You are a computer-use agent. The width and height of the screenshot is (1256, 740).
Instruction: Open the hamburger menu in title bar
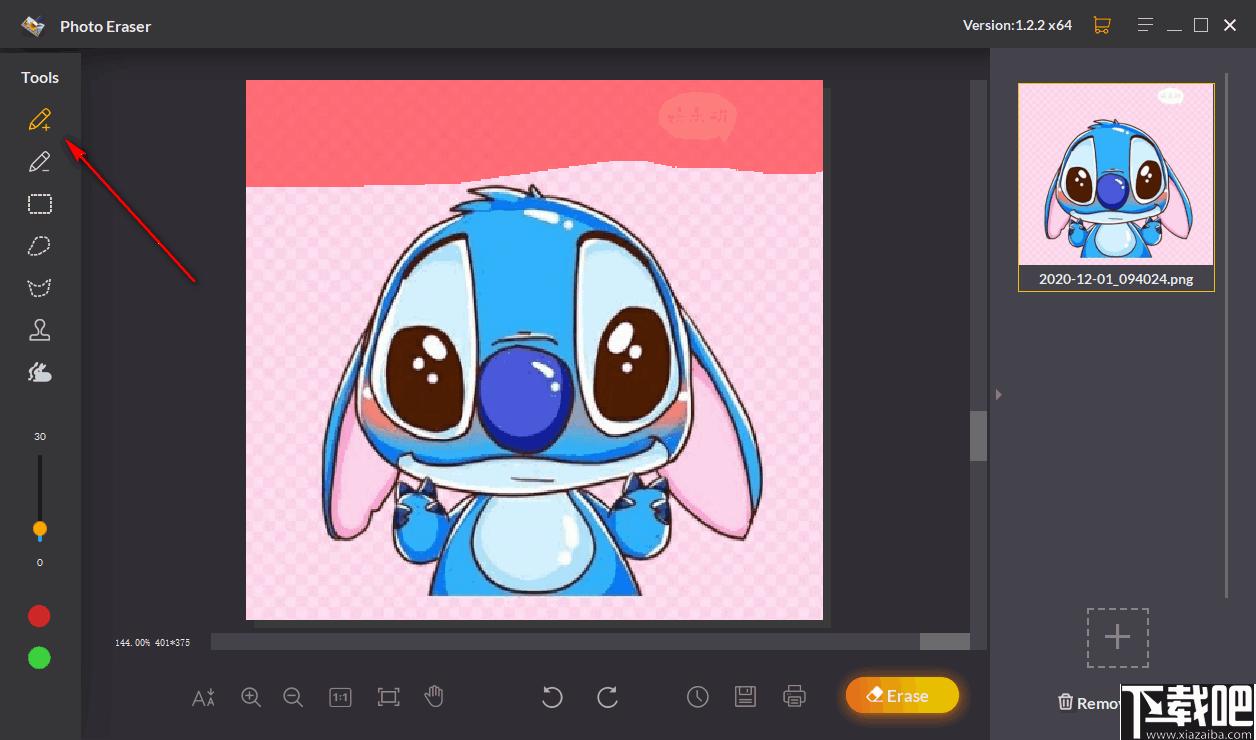tap(1147, 25)
